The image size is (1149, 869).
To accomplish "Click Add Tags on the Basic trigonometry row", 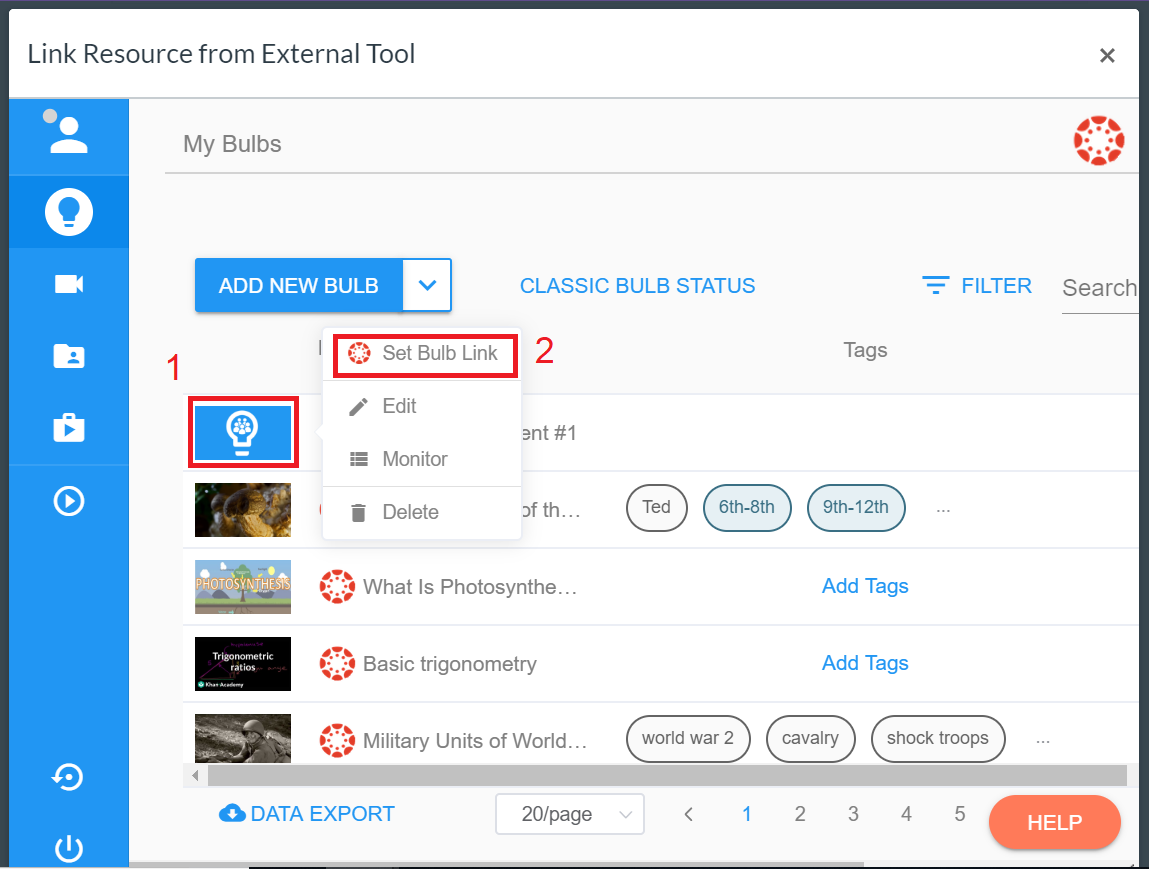I will pyautogui.click(x=864, y=663).
